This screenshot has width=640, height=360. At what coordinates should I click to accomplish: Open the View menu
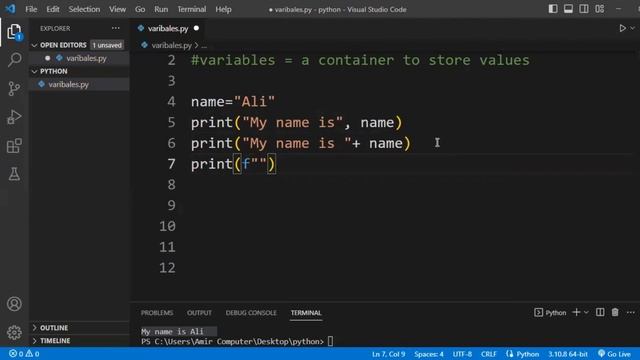pyautogui.click(x=117, y=9)
